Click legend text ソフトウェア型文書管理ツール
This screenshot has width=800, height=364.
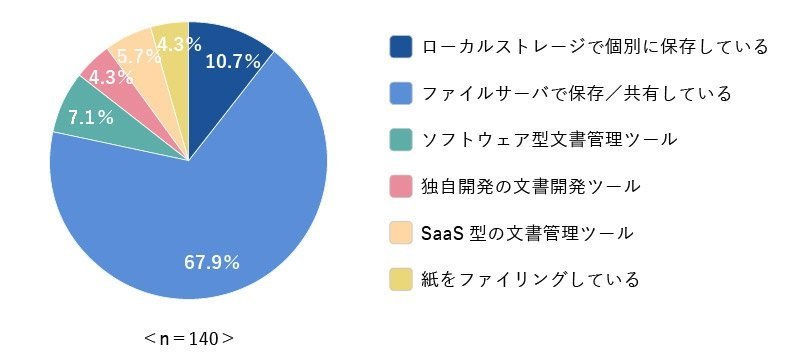[549, 140]
